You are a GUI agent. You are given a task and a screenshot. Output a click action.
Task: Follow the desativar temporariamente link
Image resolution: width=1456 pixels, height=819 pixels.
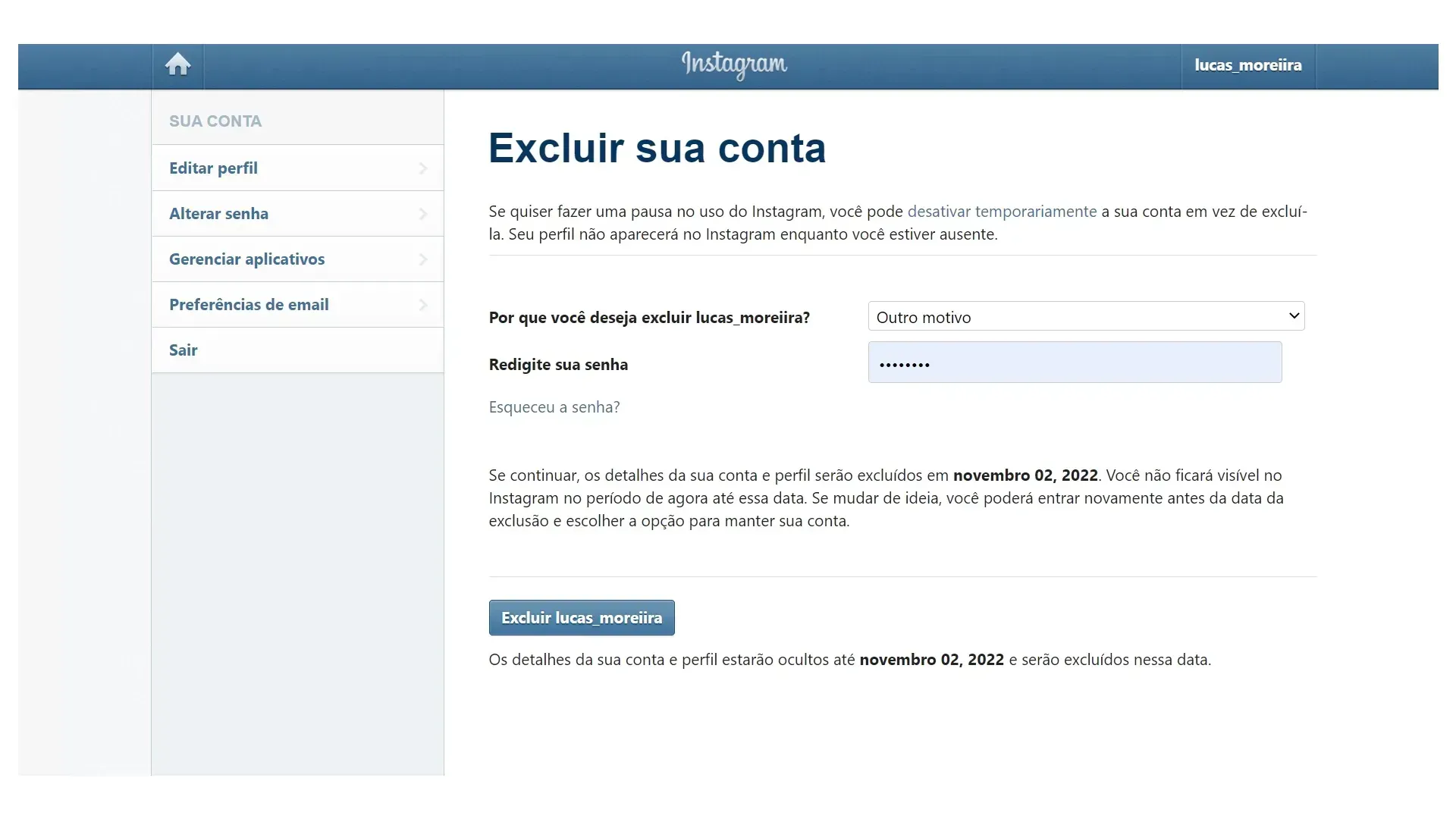pyautogui.click(x=1002, y=212)
